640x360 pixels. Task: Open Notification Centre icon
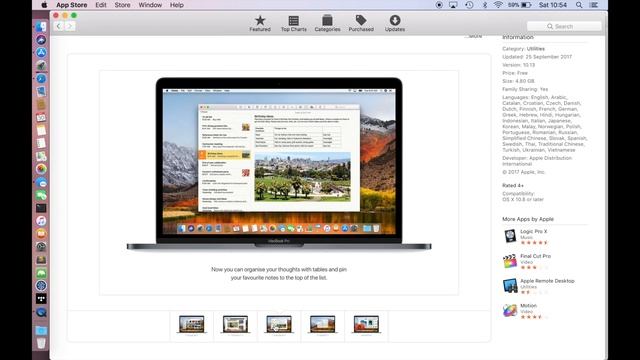[x=594, y=5]
